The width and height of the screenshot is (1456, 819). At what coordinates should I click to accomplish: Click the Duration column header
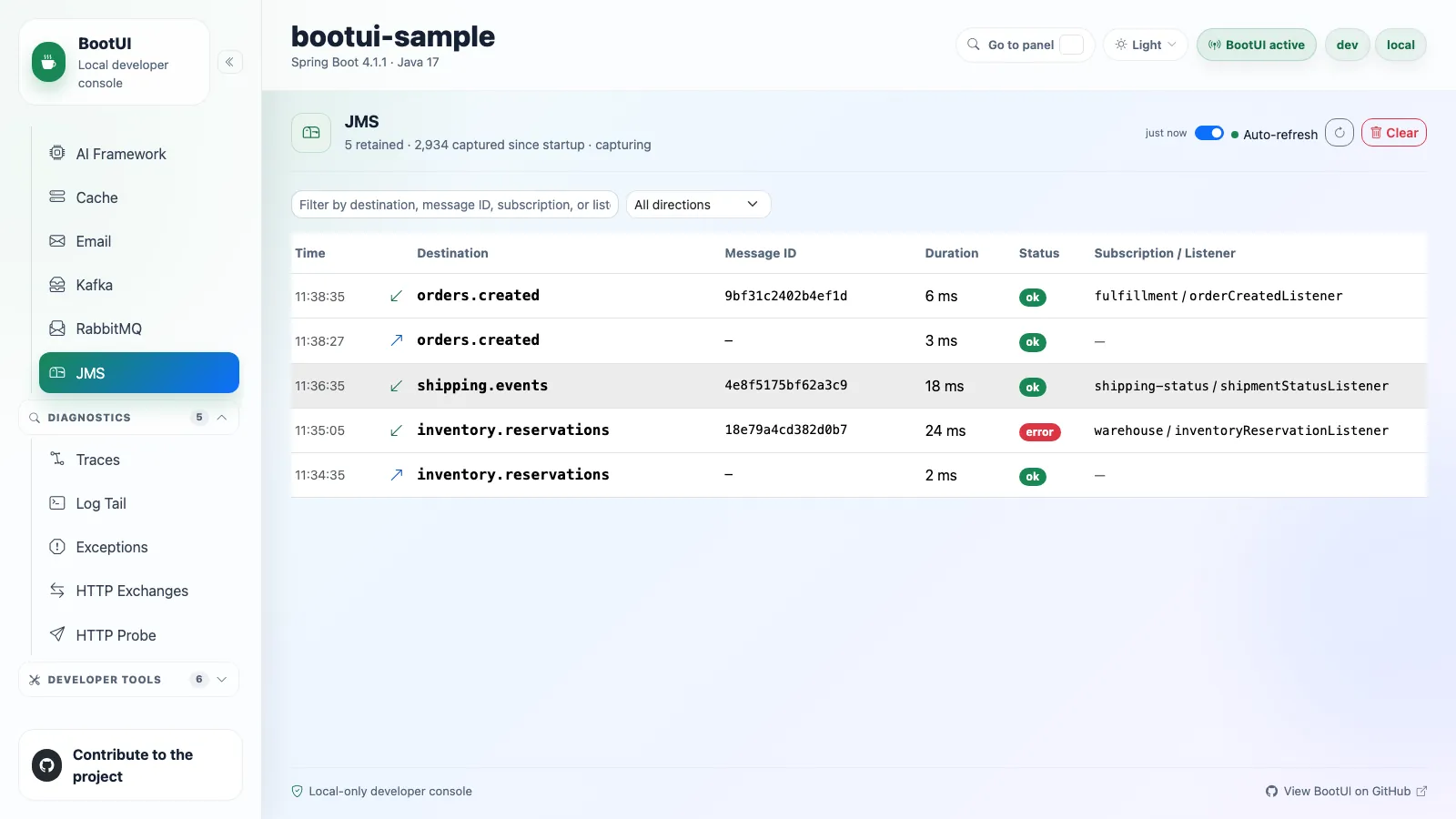click(x=952, y=253)
